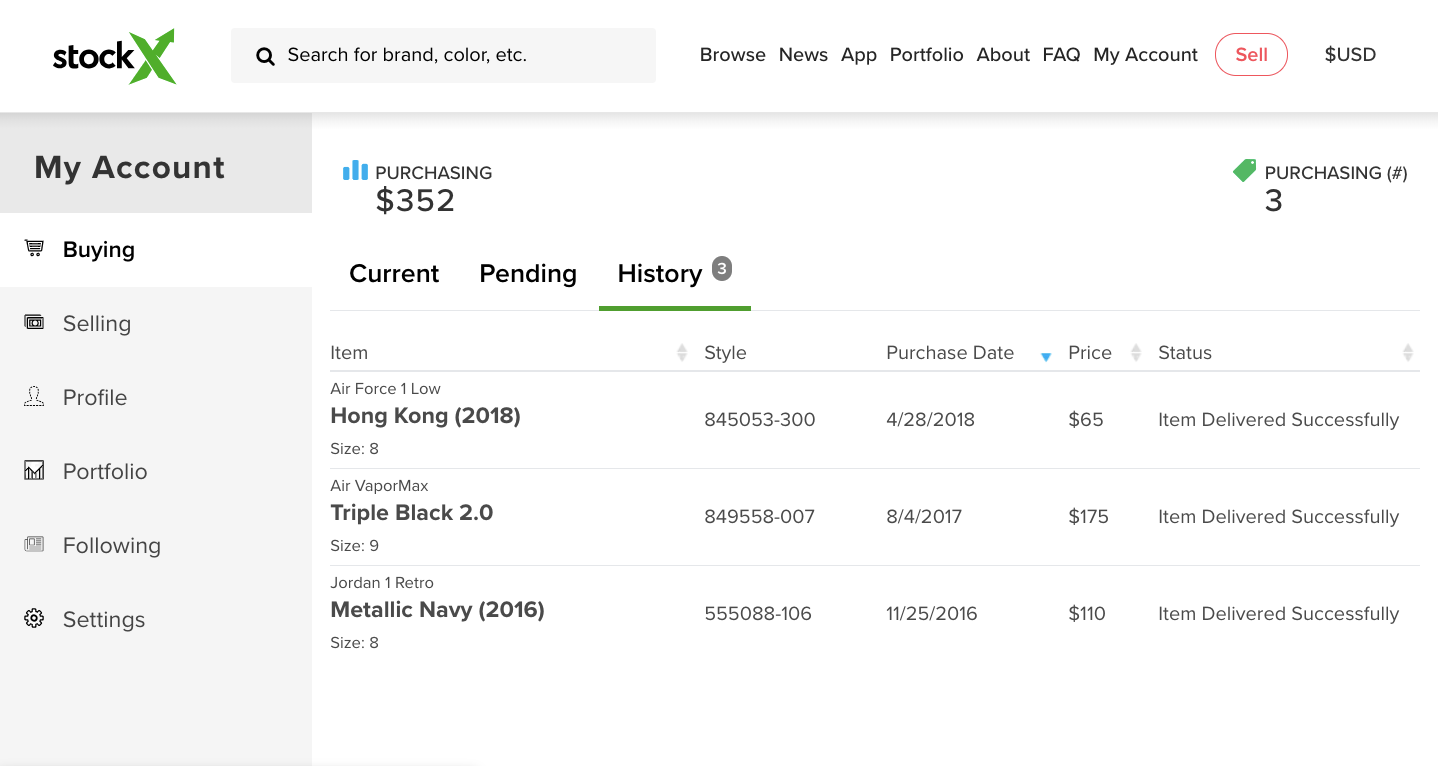Viewport: 1438px width, 766px height.
Task: Click purchase date 11/25/2016
Action: coord(932,614)
